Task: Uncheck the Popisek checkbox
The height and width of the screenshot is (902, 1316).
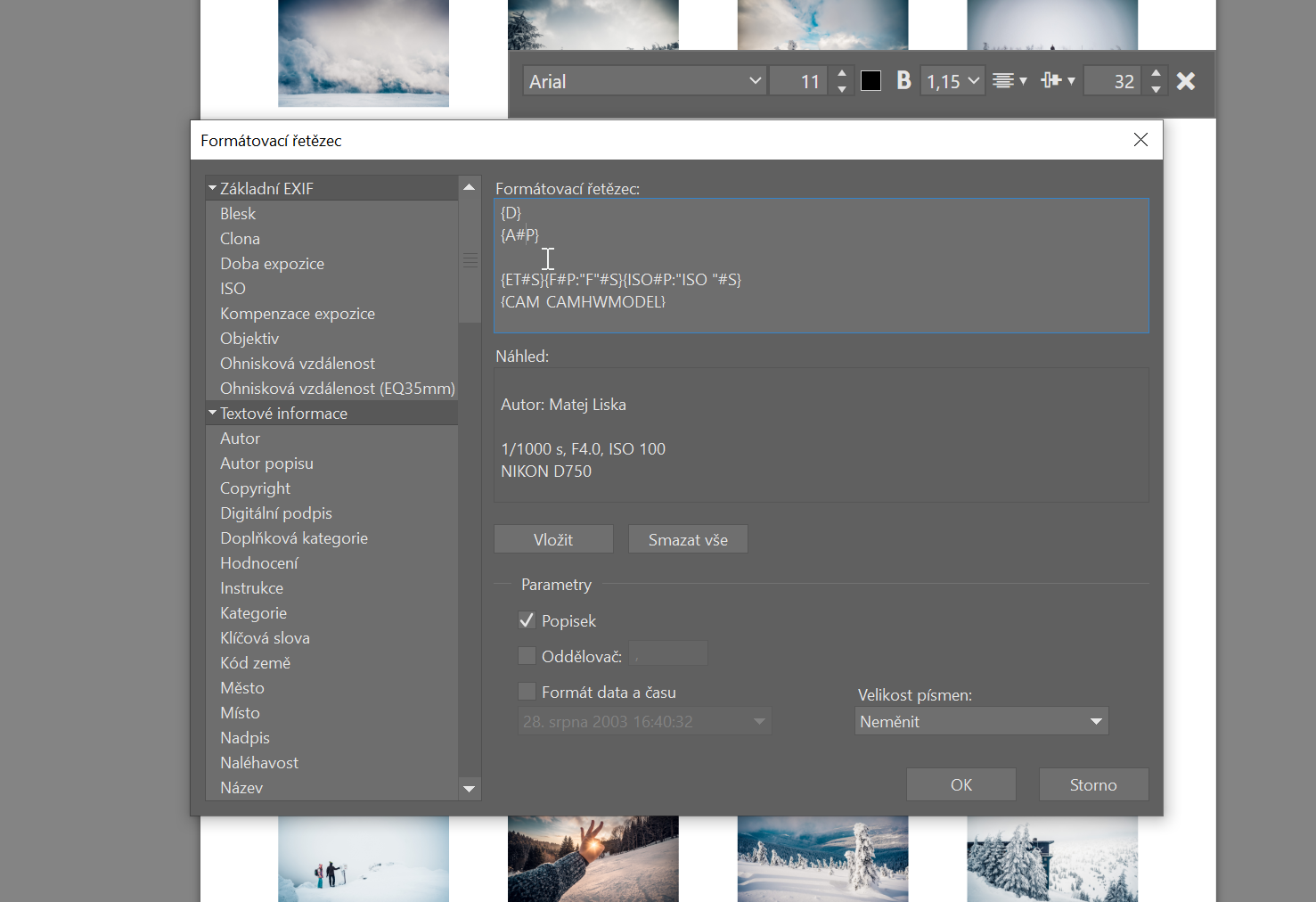Action: (527, 620)
